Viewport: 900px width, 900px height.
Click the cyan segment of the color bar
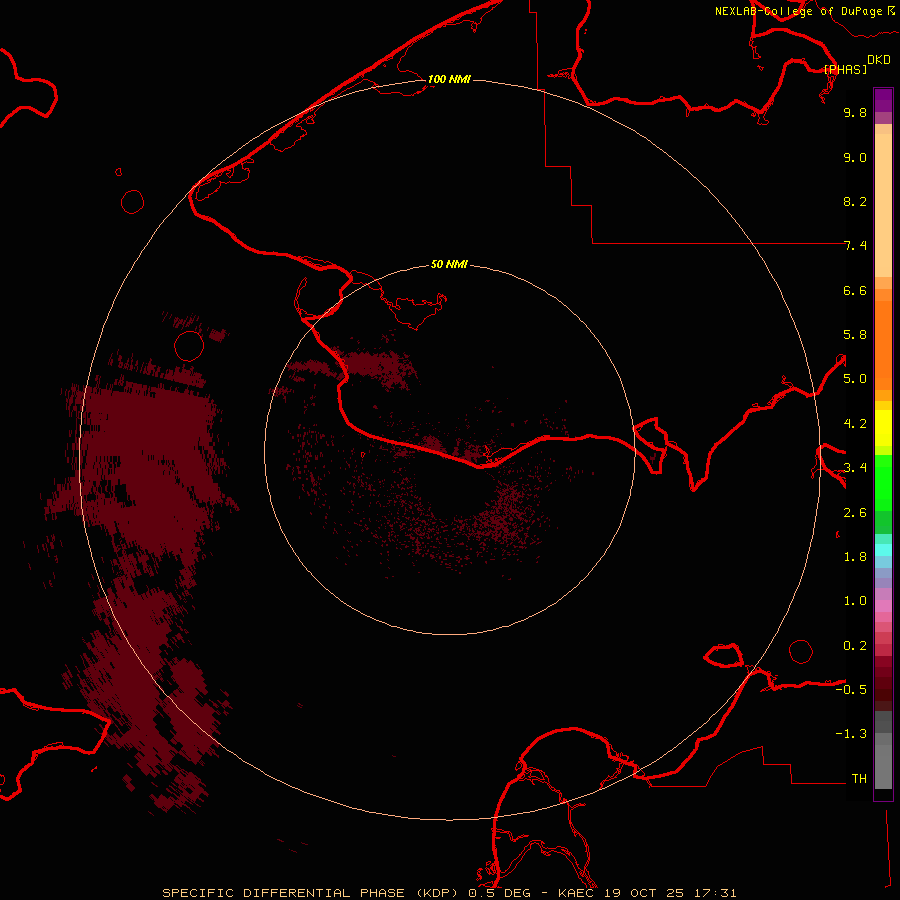click(x=883, y=550)
